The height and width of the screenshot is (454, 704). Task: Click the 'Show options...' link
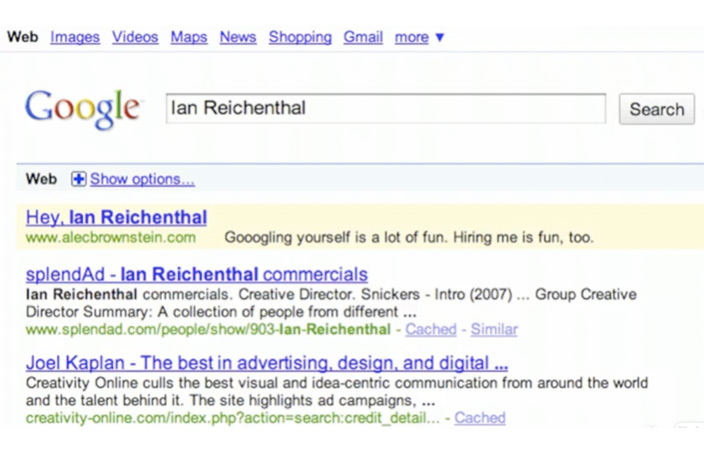pyautogui.click(x=142, y=179)
